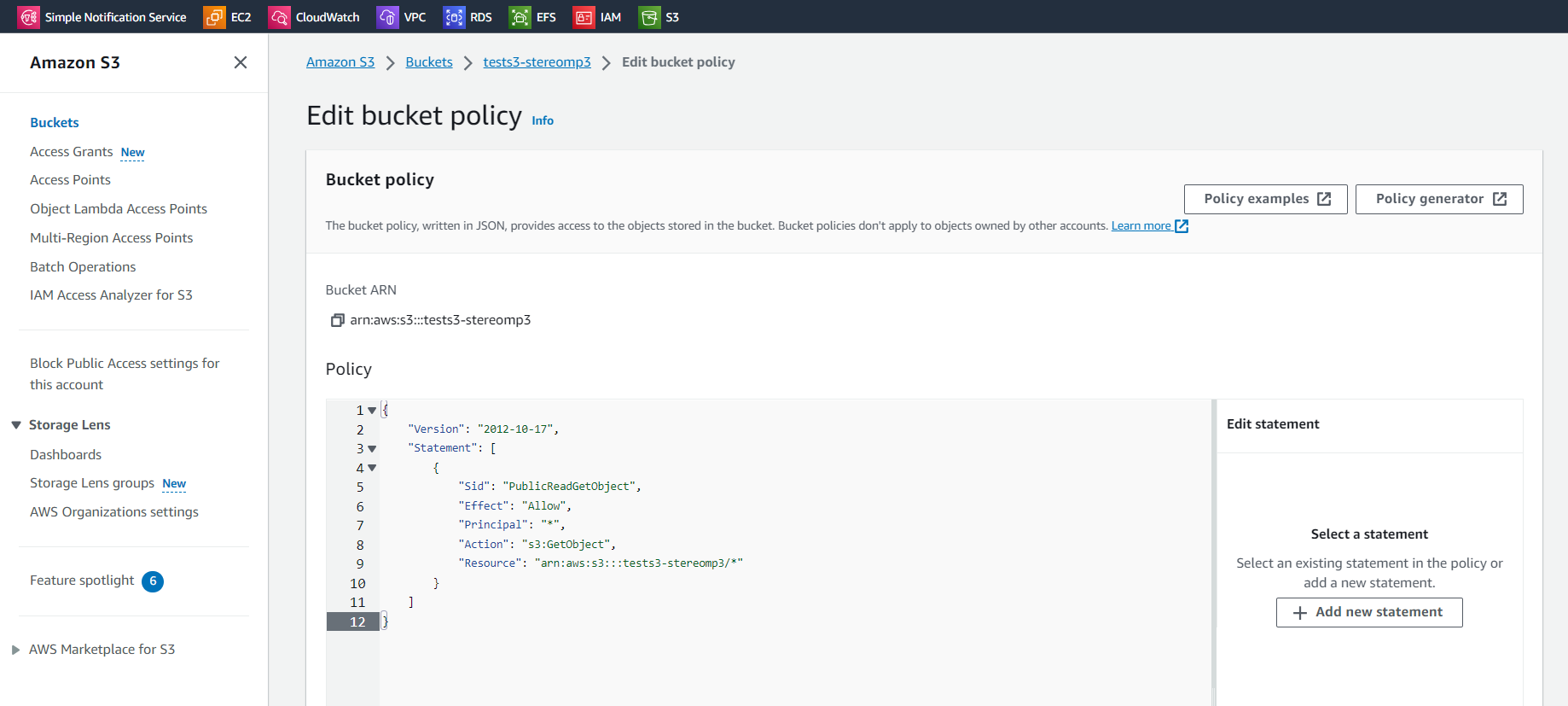The image size is (1568, 706).
Task: Open IAM Access Analyzer for S3
Action: [x=112, y=295]
